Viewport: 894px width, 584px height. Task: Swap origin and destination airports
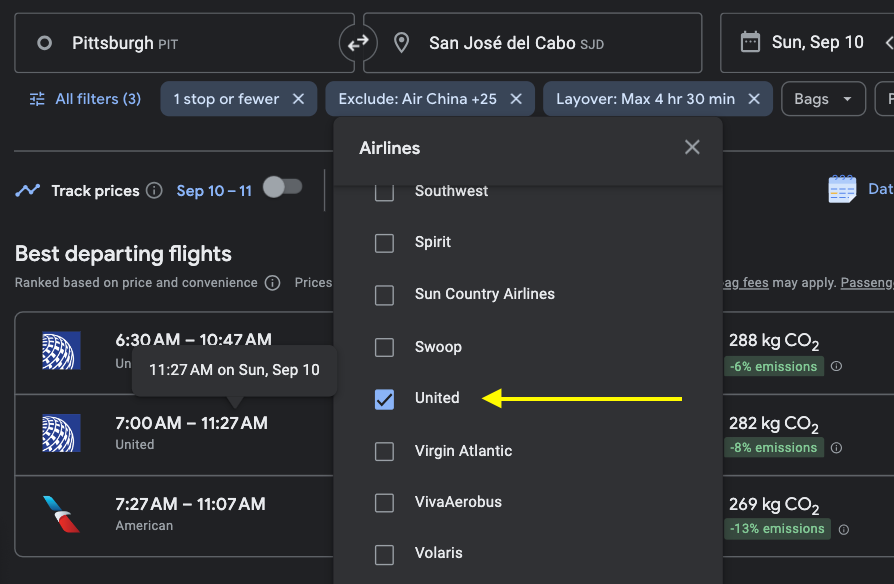358,43
